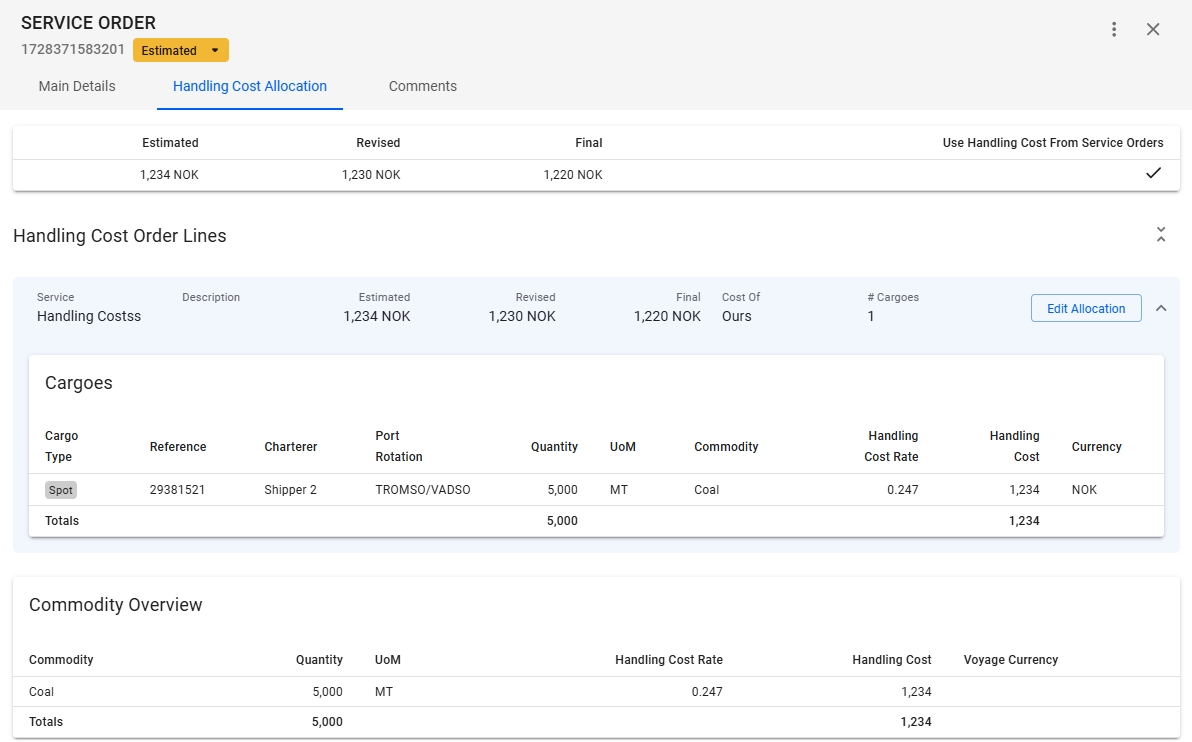Close the Service Order panel
The image size is (1192, 742).
pos(1153,29)
